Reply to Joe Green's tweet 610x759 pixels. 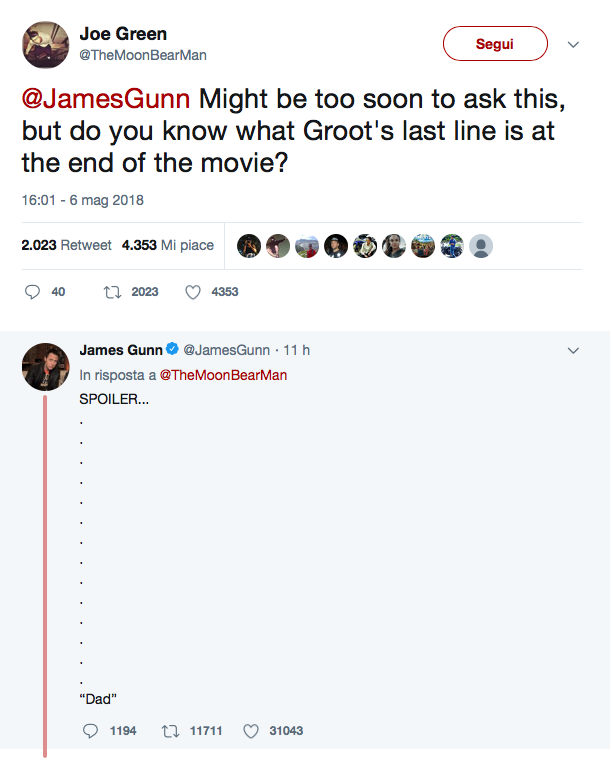click(x=32, y=292)
